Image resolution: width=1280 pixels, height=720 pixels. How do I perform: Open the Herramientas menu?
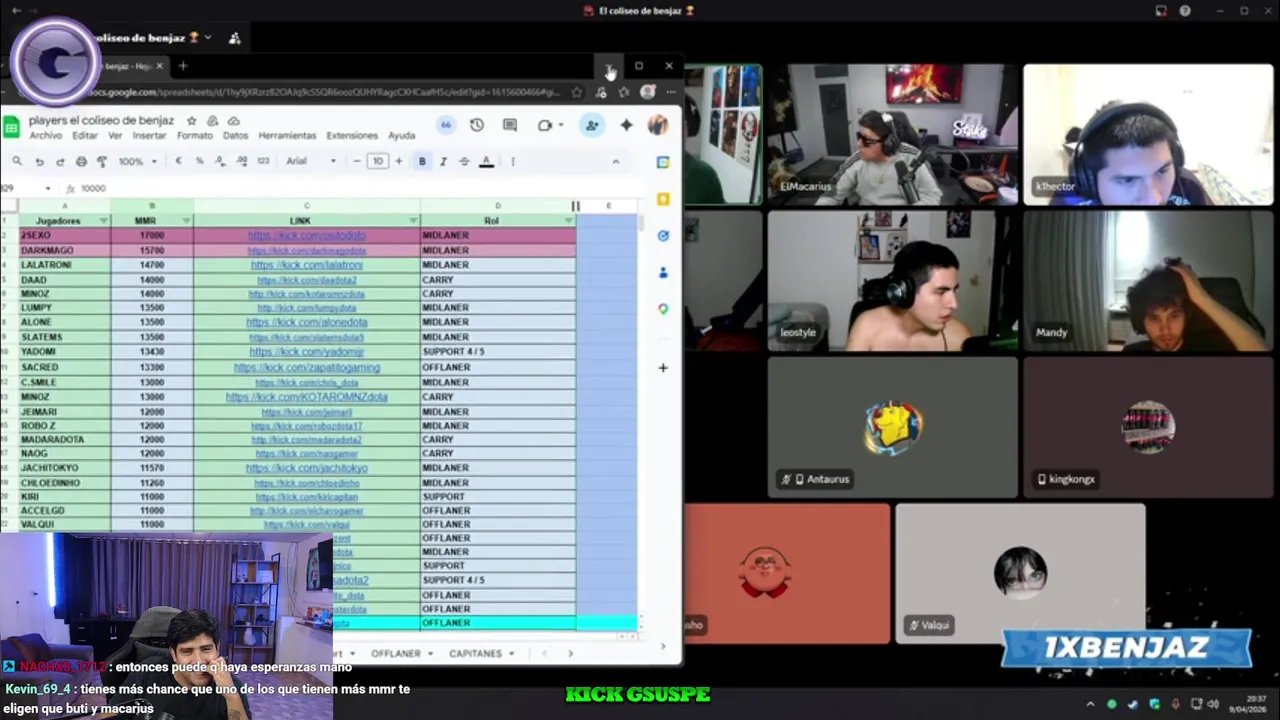287,136
